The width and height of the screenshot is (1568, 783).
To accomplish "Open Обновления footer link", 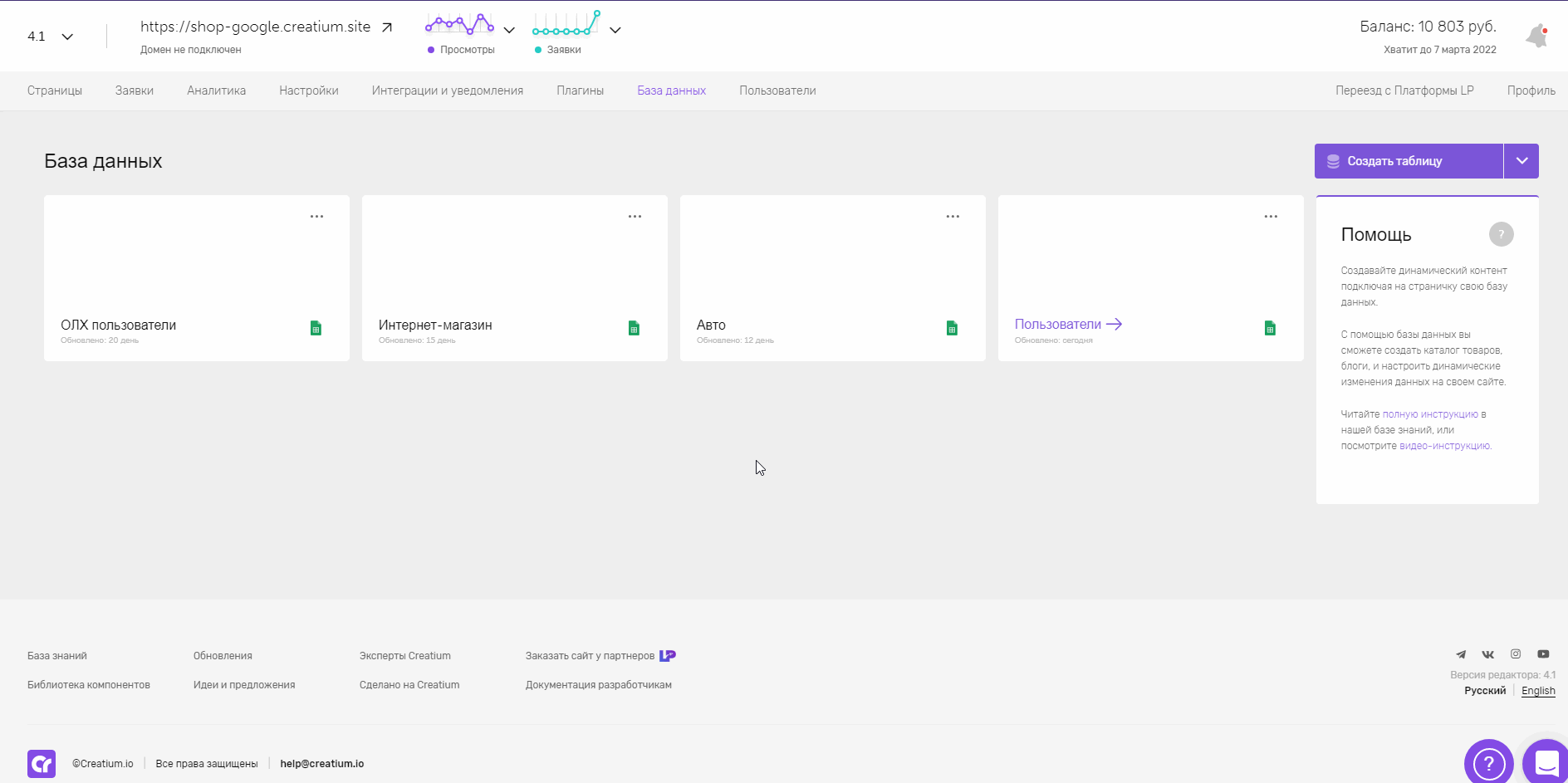I will click(x=223, y=655).
